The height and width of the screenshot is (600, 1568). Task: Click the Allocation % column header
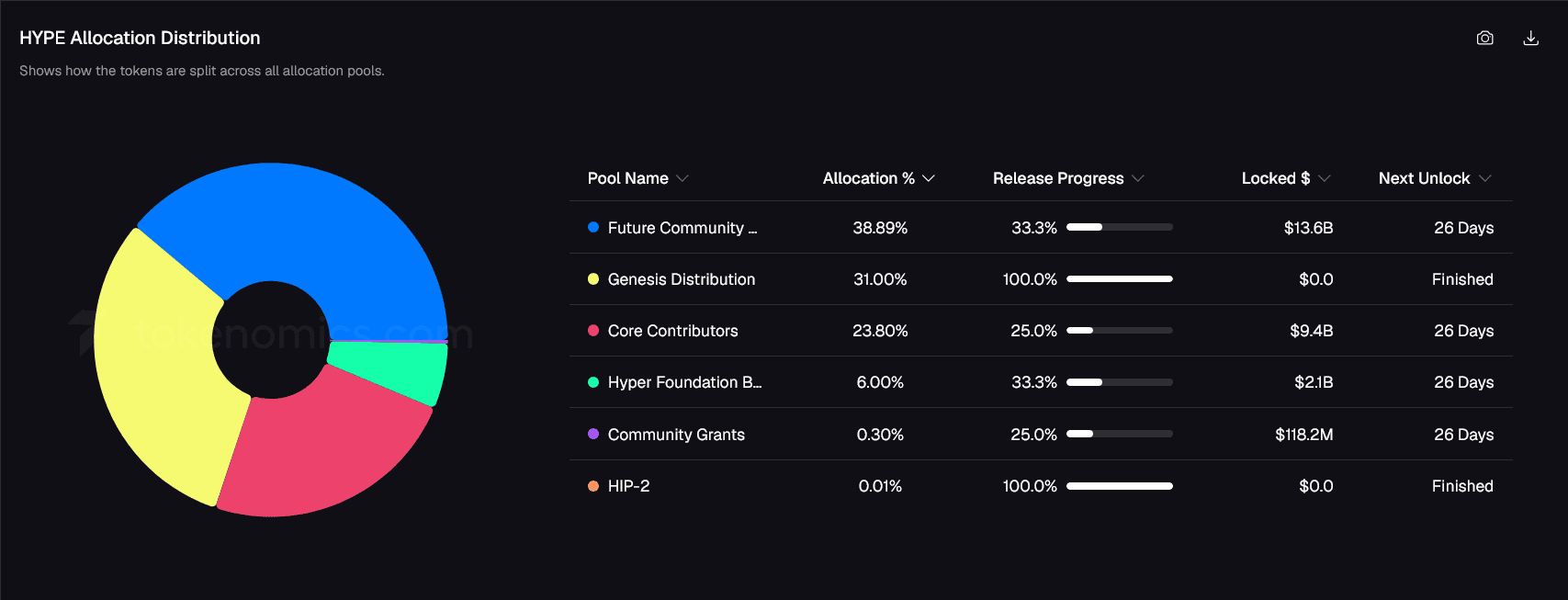click(x=869, y=178)
